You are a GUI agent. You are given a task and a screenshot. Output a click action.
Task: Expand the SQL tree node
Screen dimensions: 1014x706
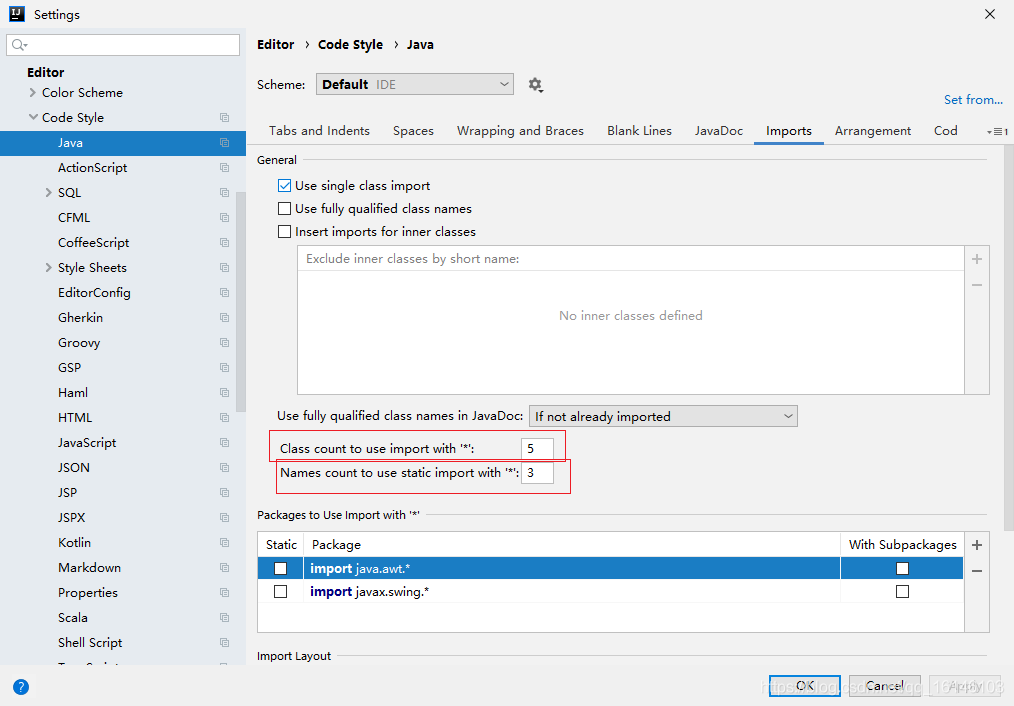click(x=49, y=193)
